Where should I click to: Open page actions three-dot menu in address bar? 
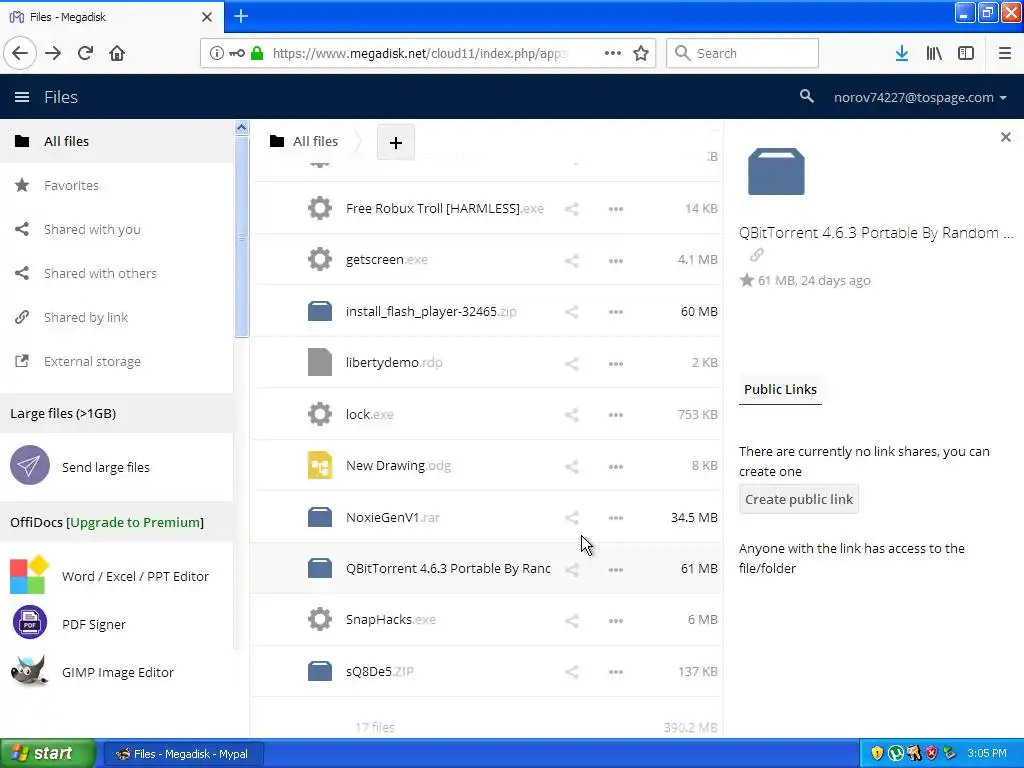click(613, 54)
